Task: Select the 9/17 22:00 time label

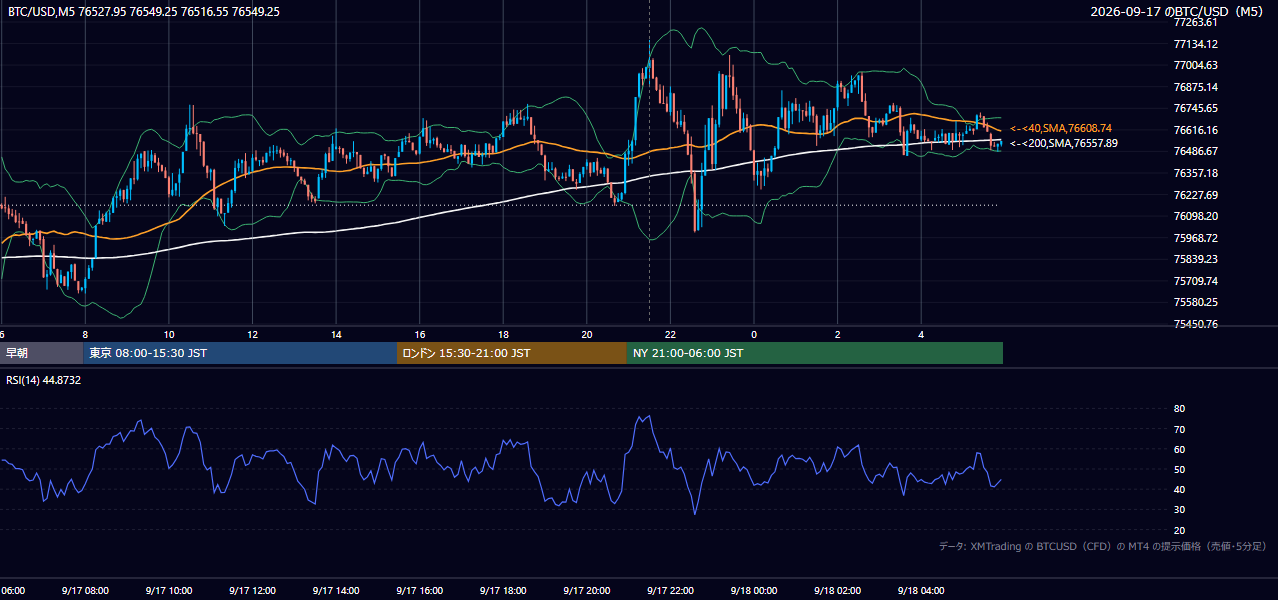Action: pos(670,590)
